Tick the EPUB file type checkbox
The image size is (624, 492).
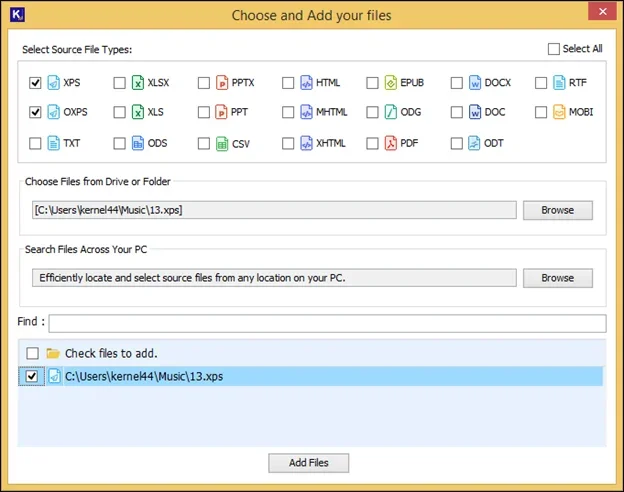click(x=372, y=83)
